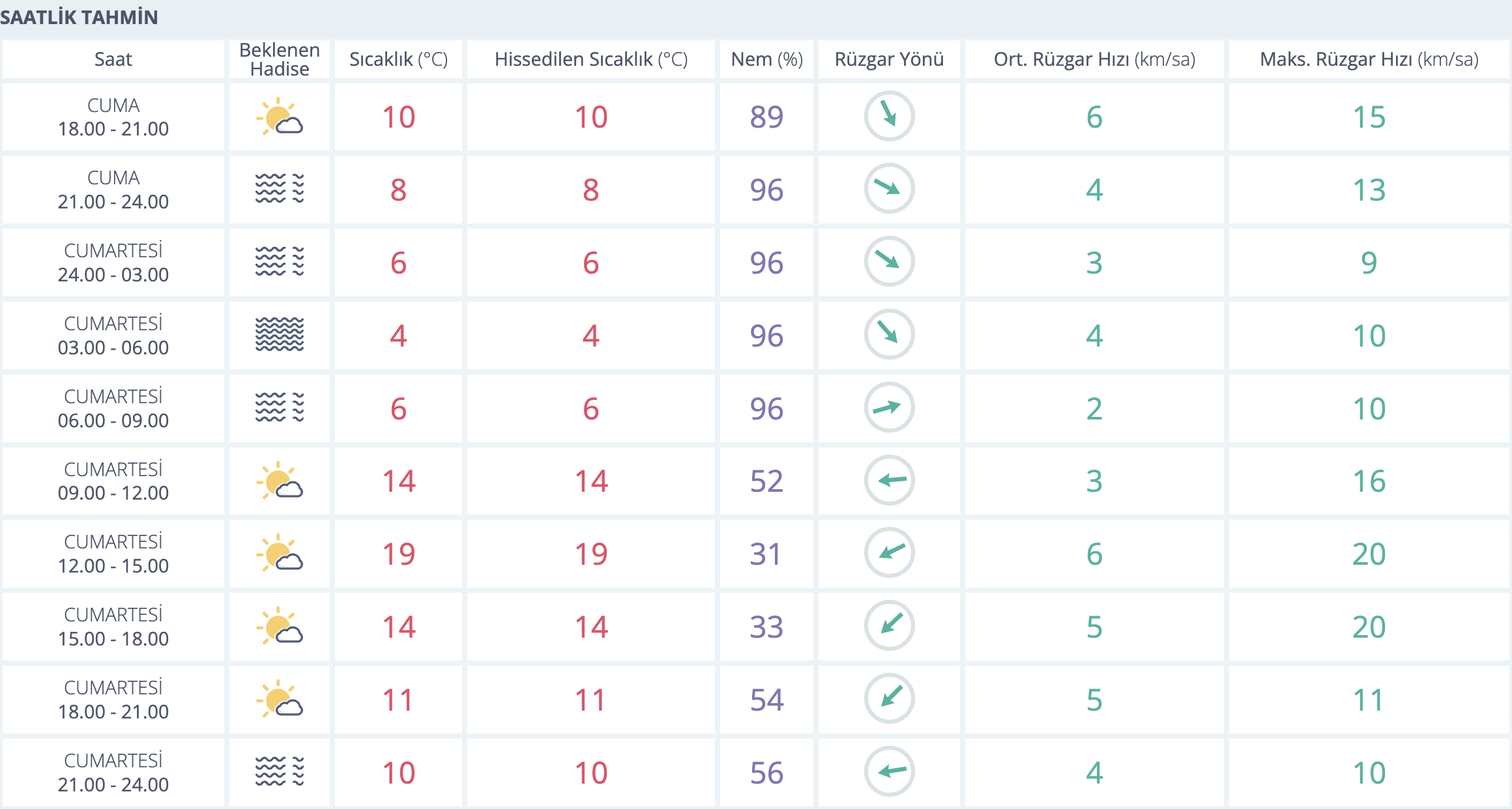The image size is (1512, 809).
Task: Click the dense fog icon for CUMARTESİ 03.00 - 06.00
Action: coord(280,335)
